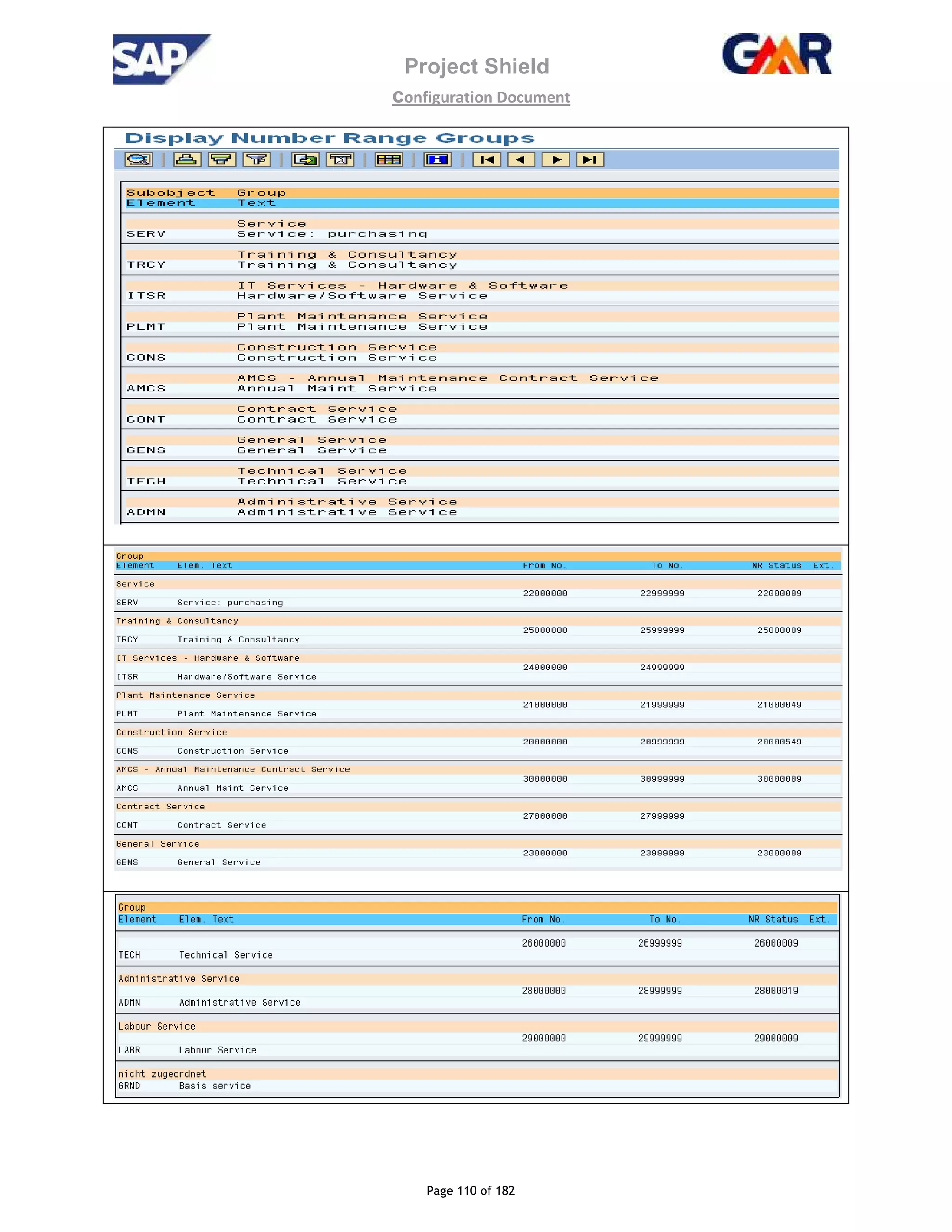Click NR Status value 28000019
The image size is (952, 1232).
pos(776,991)
